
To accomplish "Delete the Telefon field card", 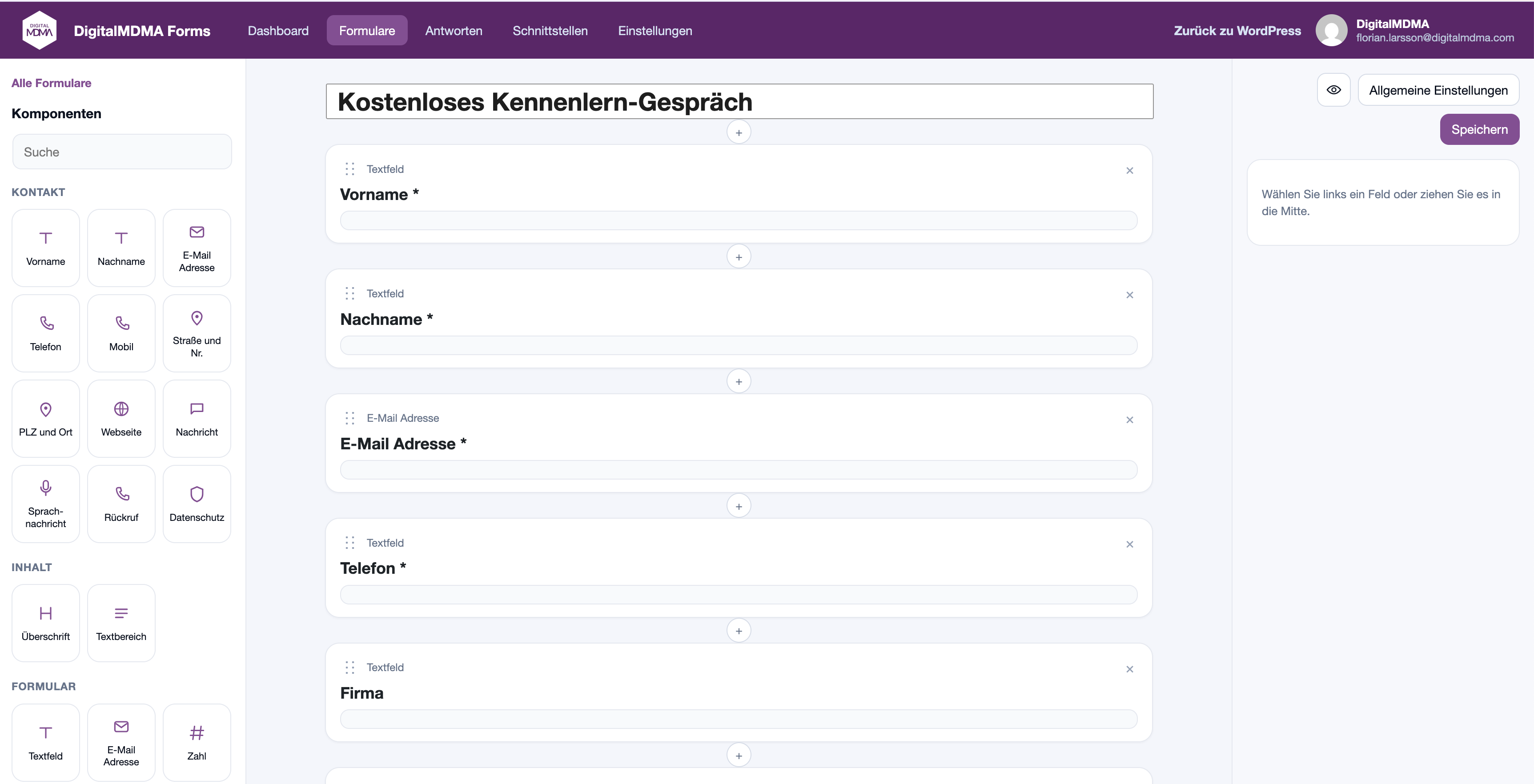I will 1129,545.
